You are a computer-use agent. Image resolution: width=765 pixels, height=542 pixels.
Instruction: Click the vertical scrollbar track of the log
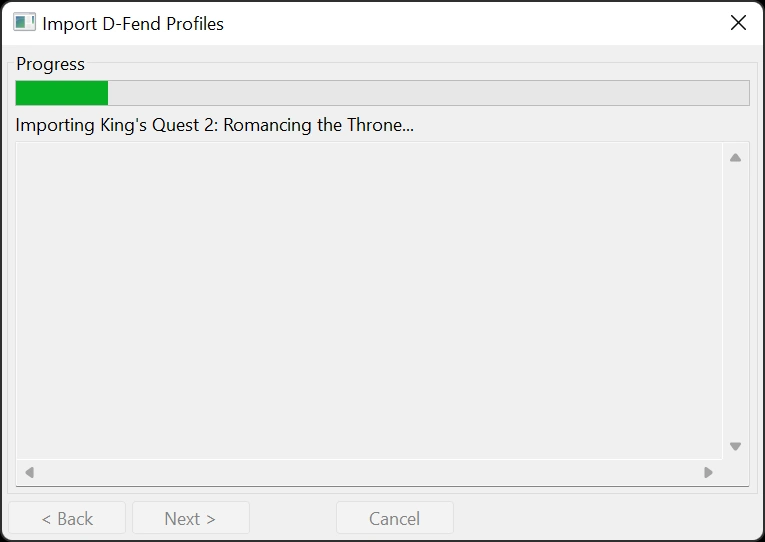tap(735, 300)
